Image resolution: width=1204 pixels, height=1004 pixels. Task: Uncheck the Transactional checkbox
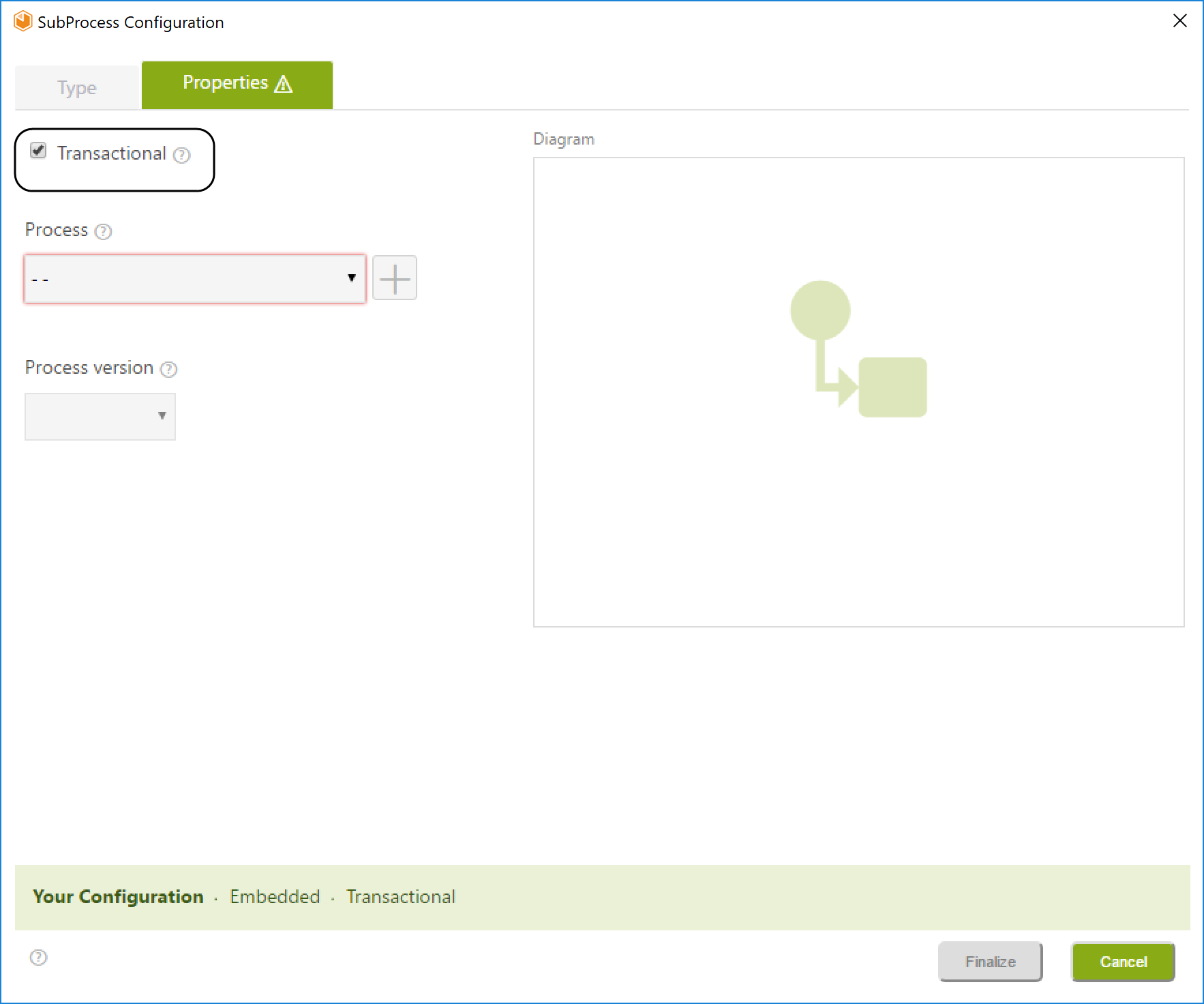coord(39,151)
